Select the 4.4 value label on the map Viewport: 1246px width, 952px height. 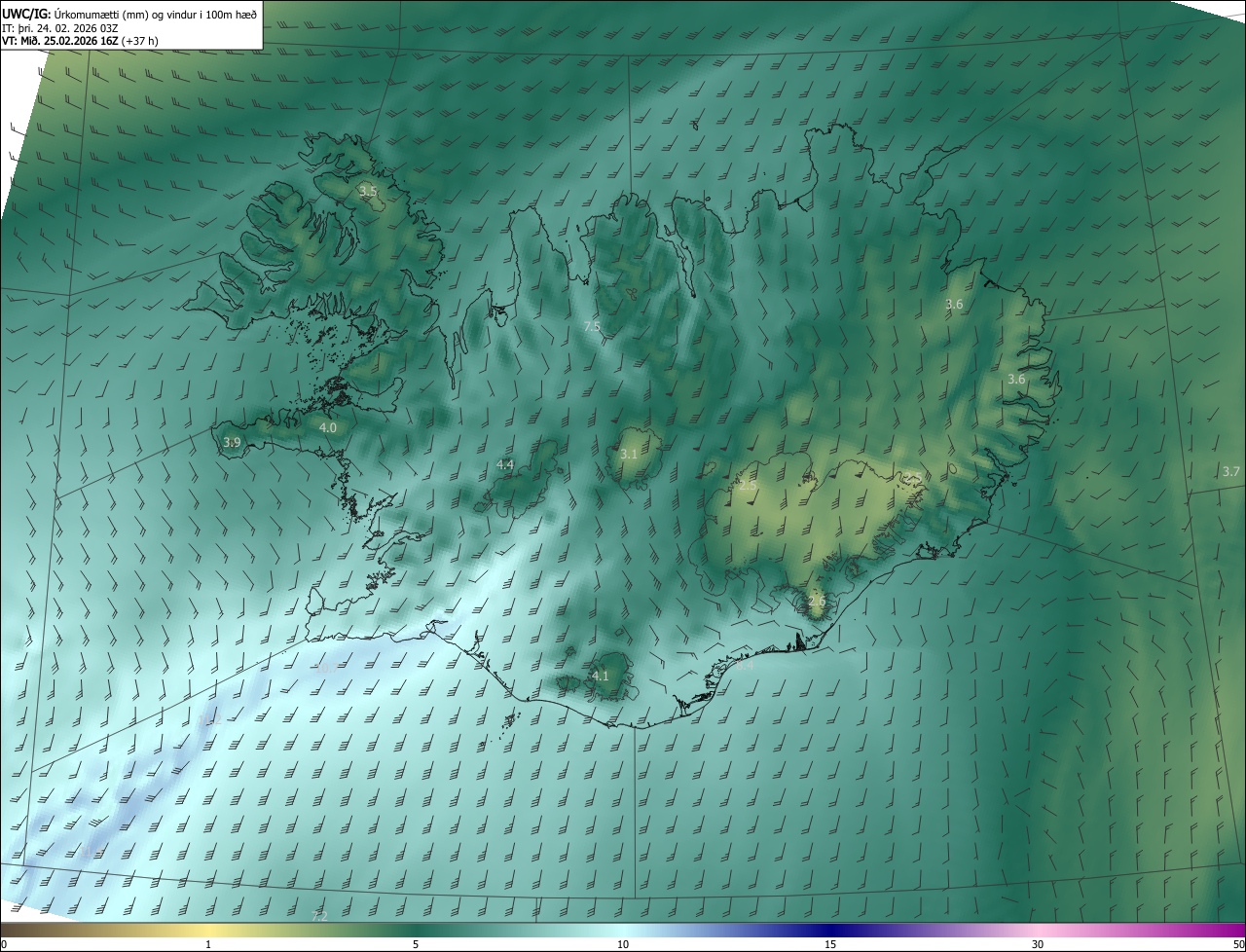coord(505,465)
